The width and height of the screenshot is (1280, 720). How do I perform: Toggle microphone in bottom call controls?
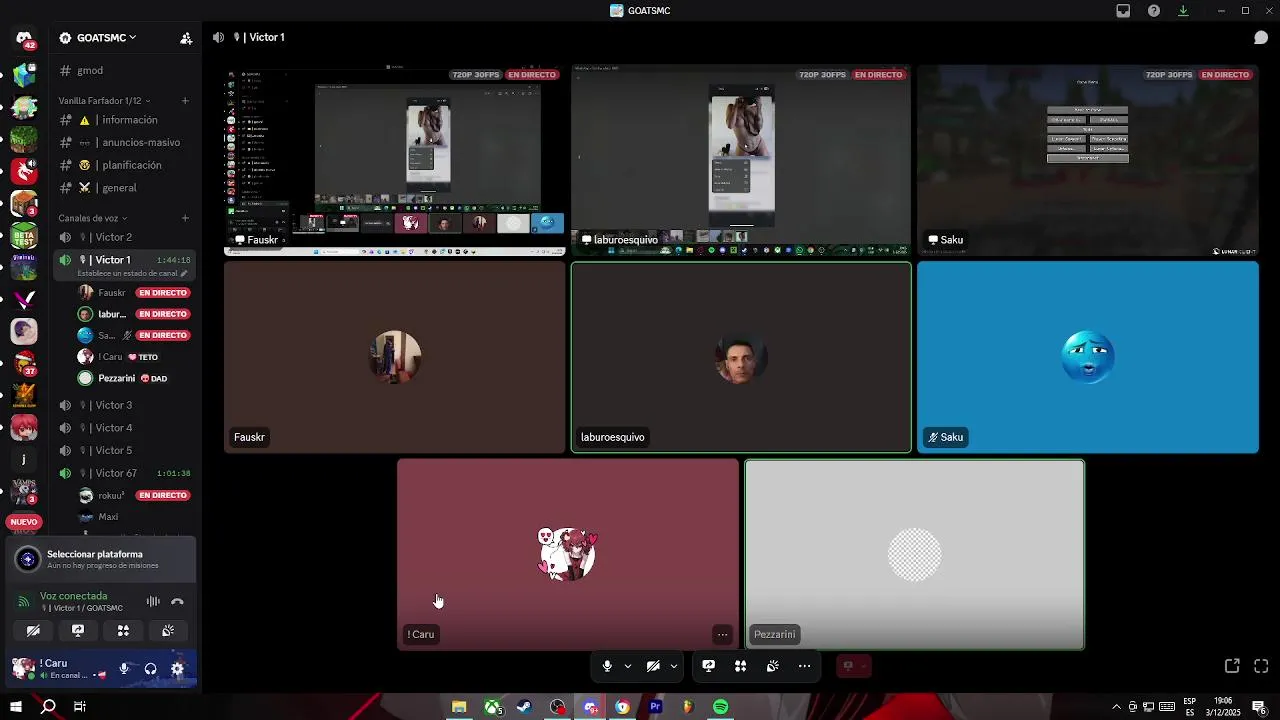(x=607, y=666)
